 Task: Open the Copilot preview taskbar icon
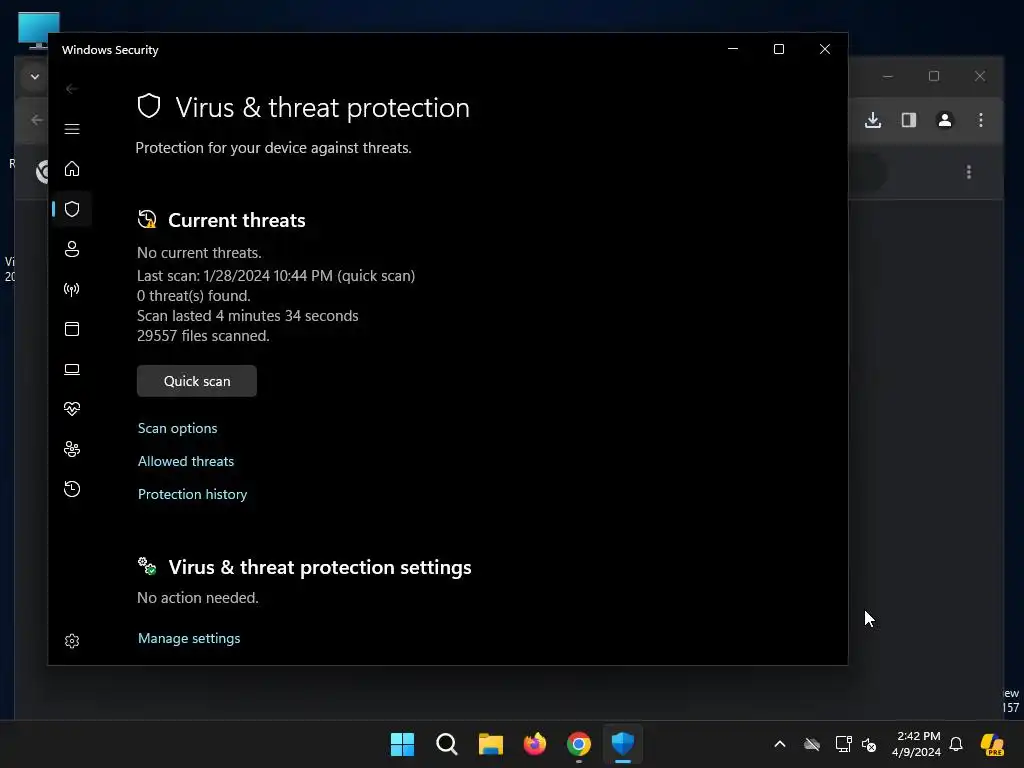point(992,744)
